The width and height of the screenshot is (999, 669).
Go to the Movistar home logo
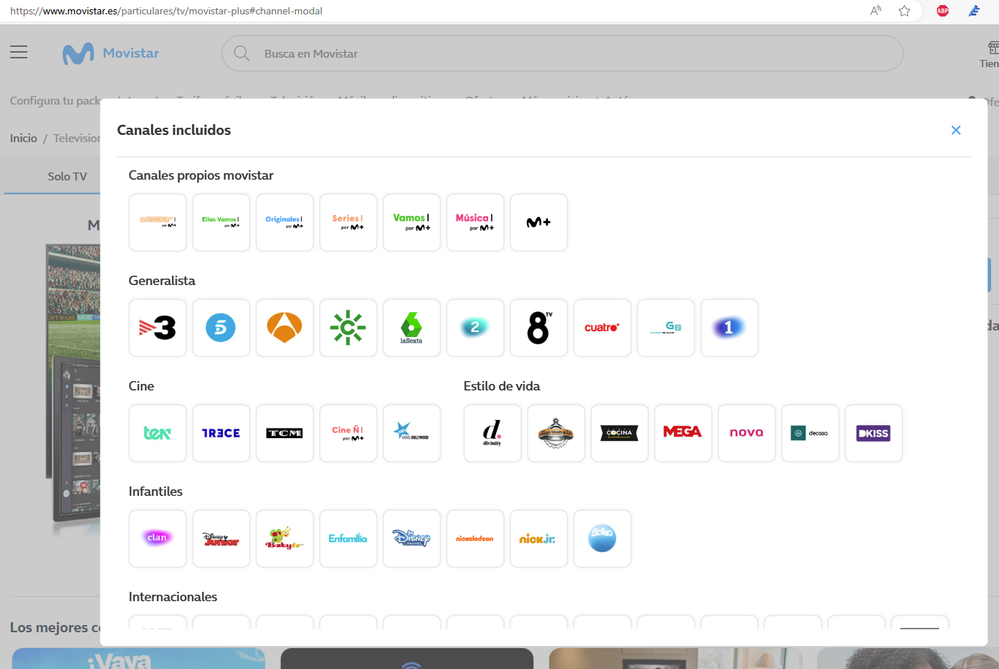click(x=110, y=53)
